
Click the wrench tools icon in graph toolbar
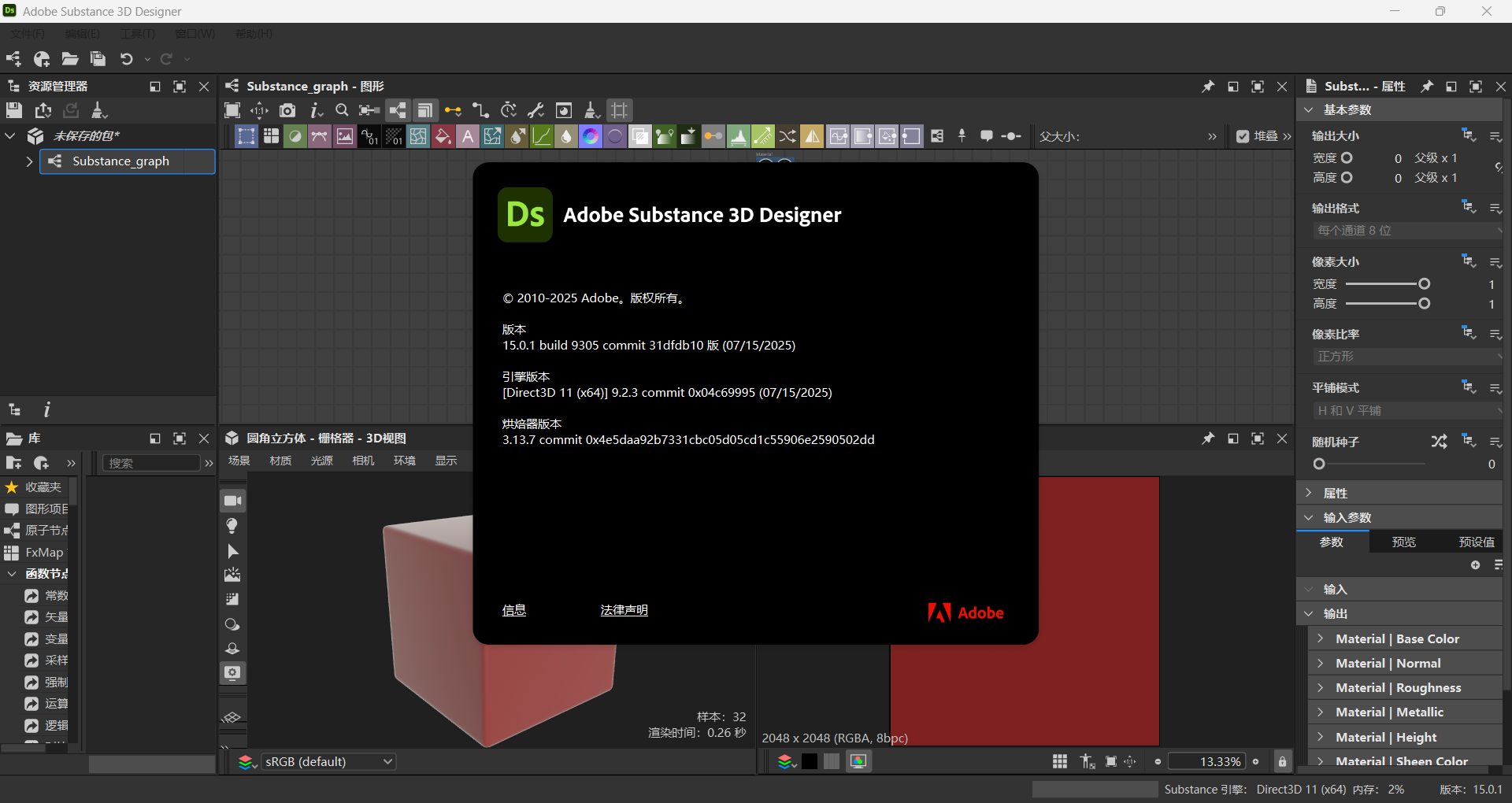[535, 110]
